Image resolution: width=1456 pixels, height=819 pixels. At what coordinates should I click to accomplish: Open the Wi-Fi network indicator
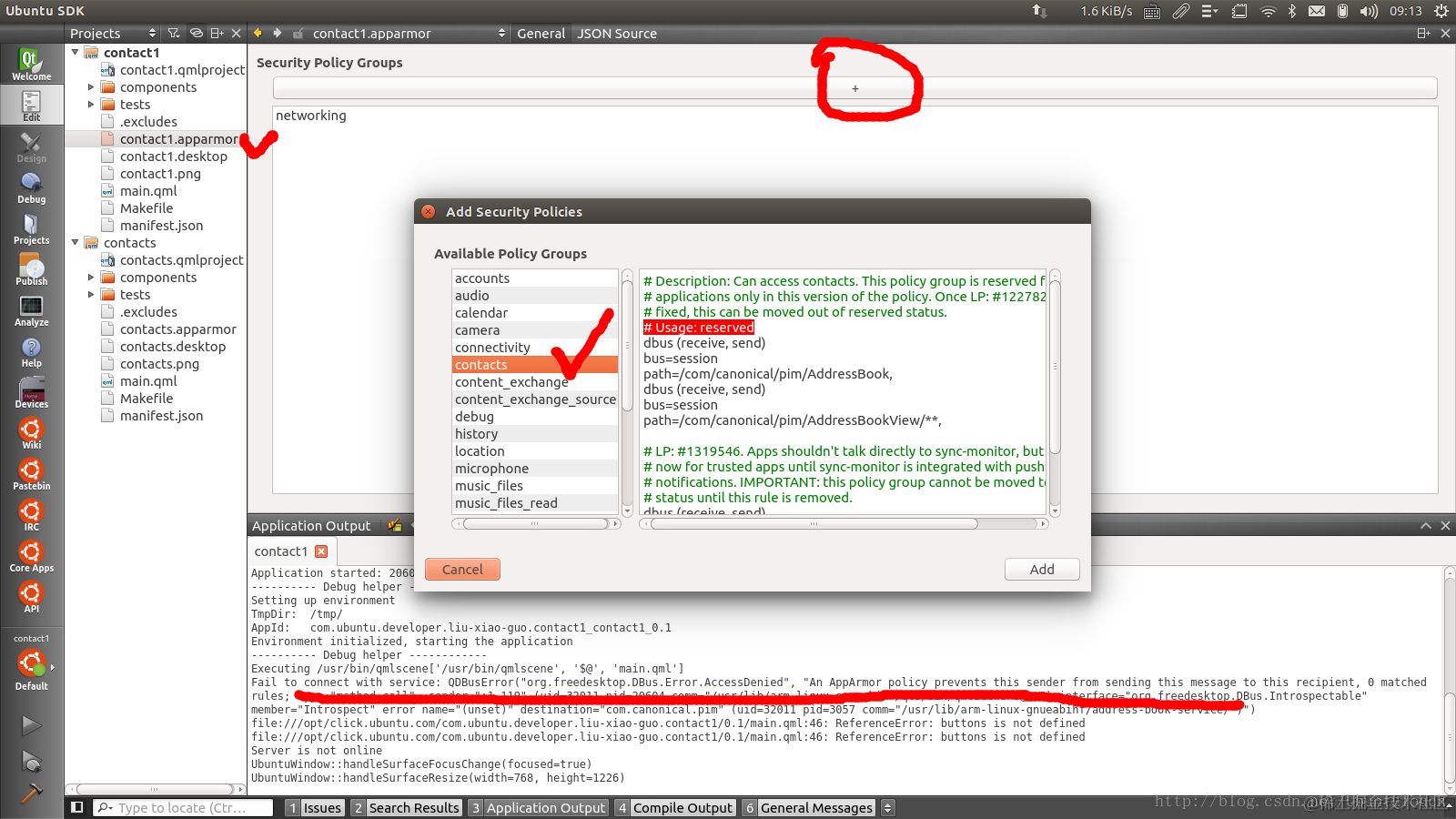(x=1268, y=11)
